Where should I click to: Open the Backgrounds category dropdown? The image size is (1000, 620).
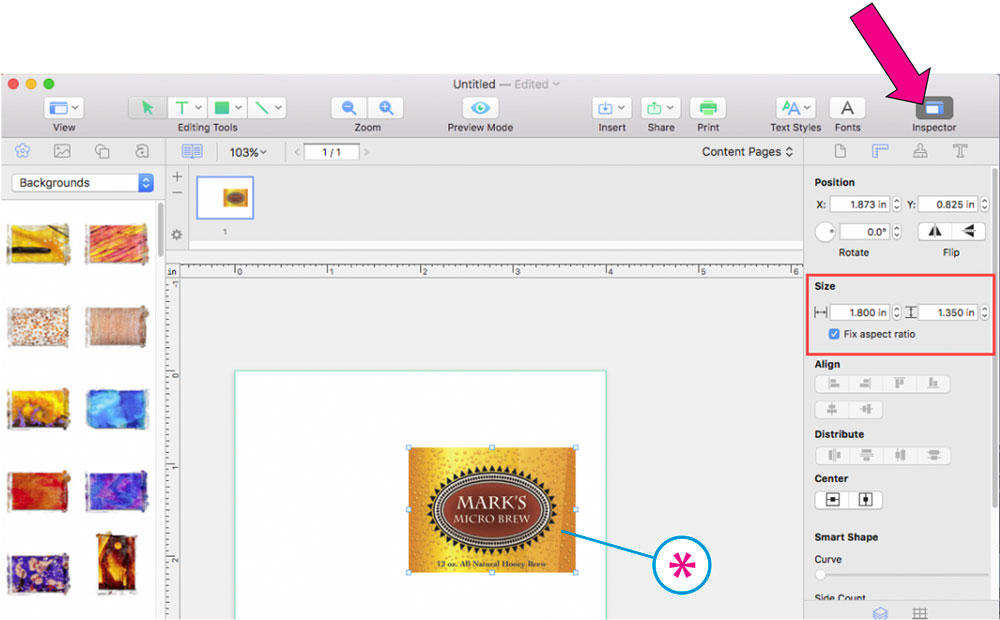[x=83, y=182]
